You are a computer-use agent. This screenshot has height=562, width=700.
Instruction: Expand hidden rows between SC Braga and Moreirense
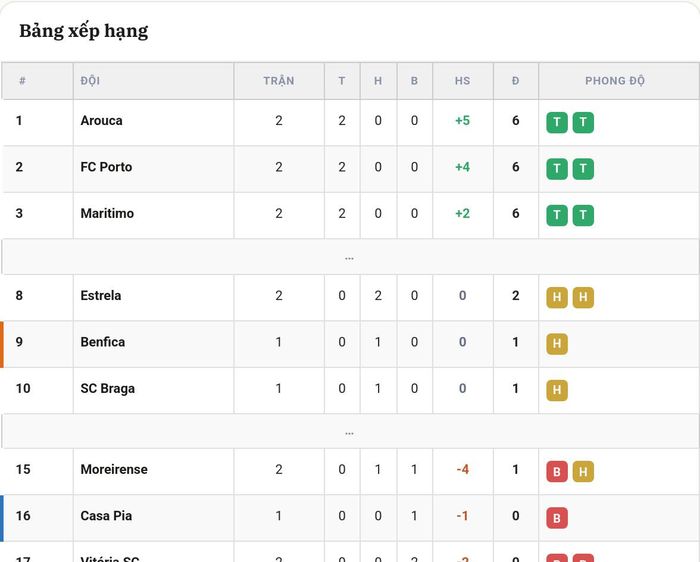[350, 432]
